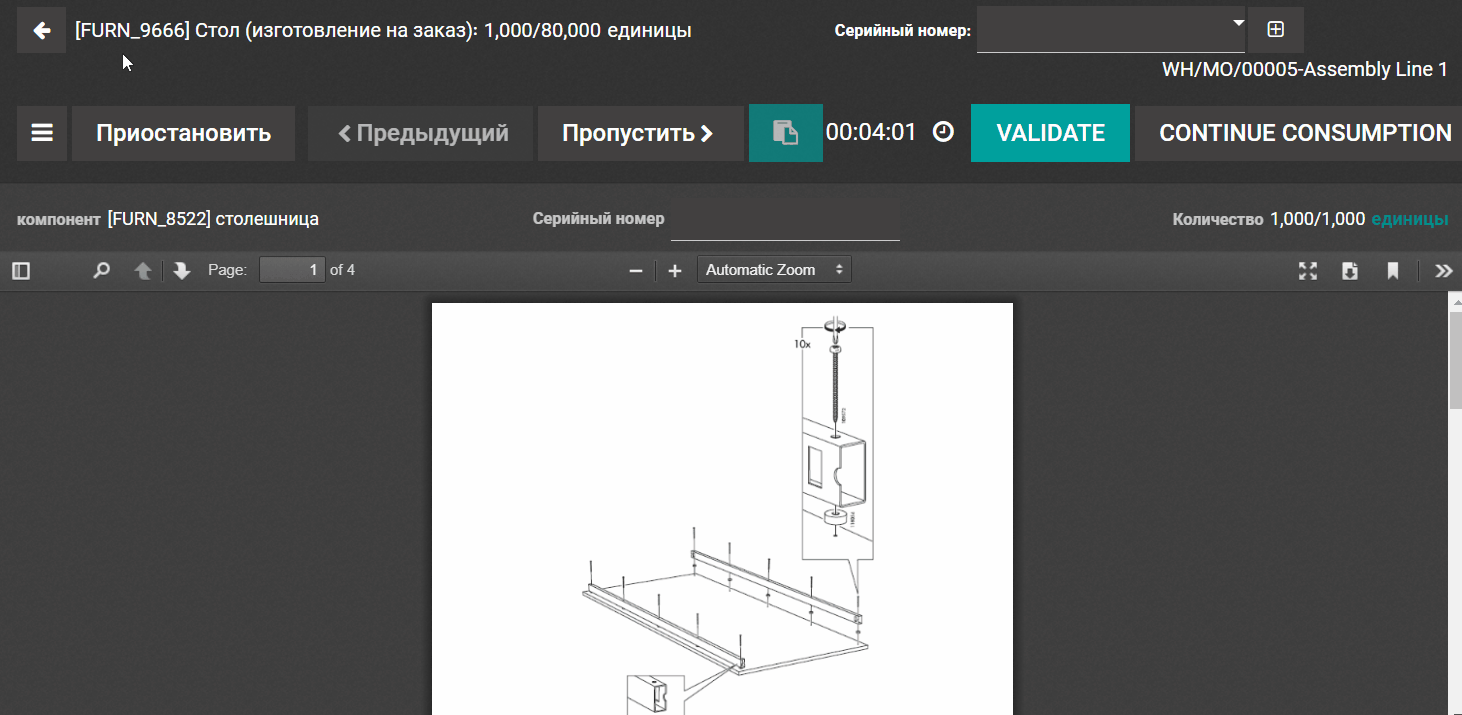
Task: Expand additional PDF tools chevron
Action: [1443, 270]
